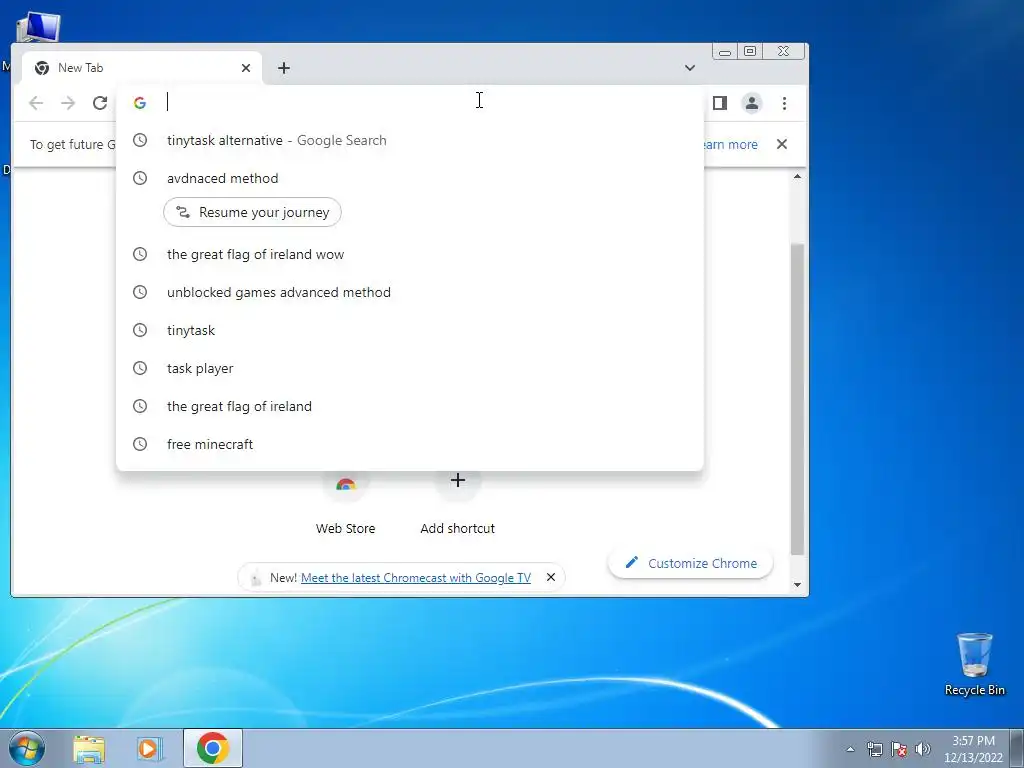Image resolution: width=1024 pixels, height=768 pixels.
Task: Show hidden tray icons arrow
Action: pyautogui.click(x=850, y=750)
